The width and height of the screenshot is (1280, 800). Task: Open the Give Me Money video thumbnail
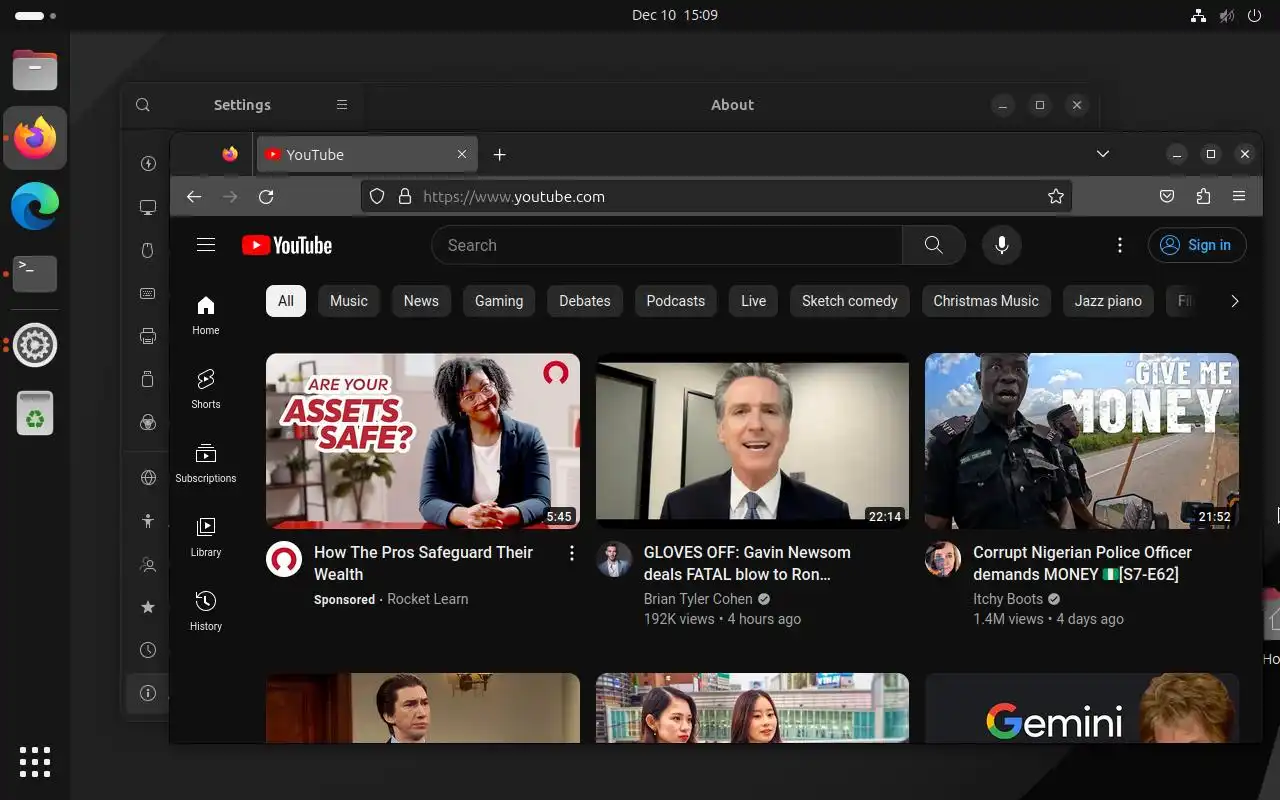(1082, 441)
